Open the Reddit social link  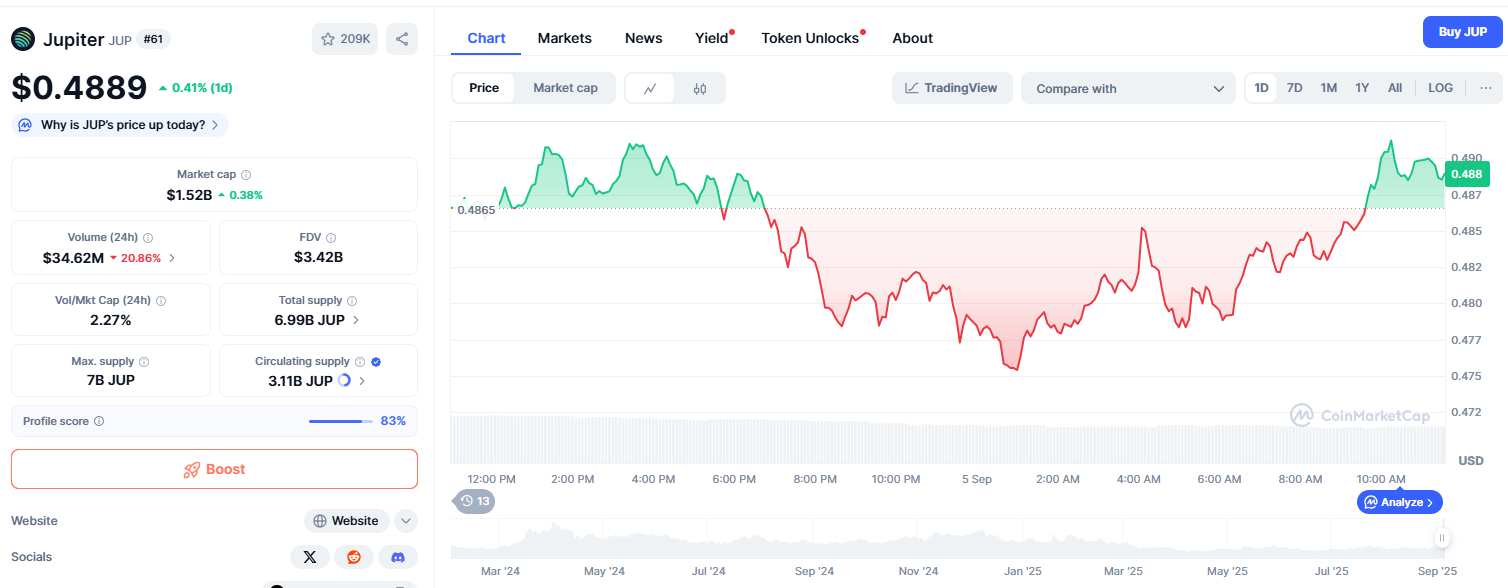pos(354,557)
